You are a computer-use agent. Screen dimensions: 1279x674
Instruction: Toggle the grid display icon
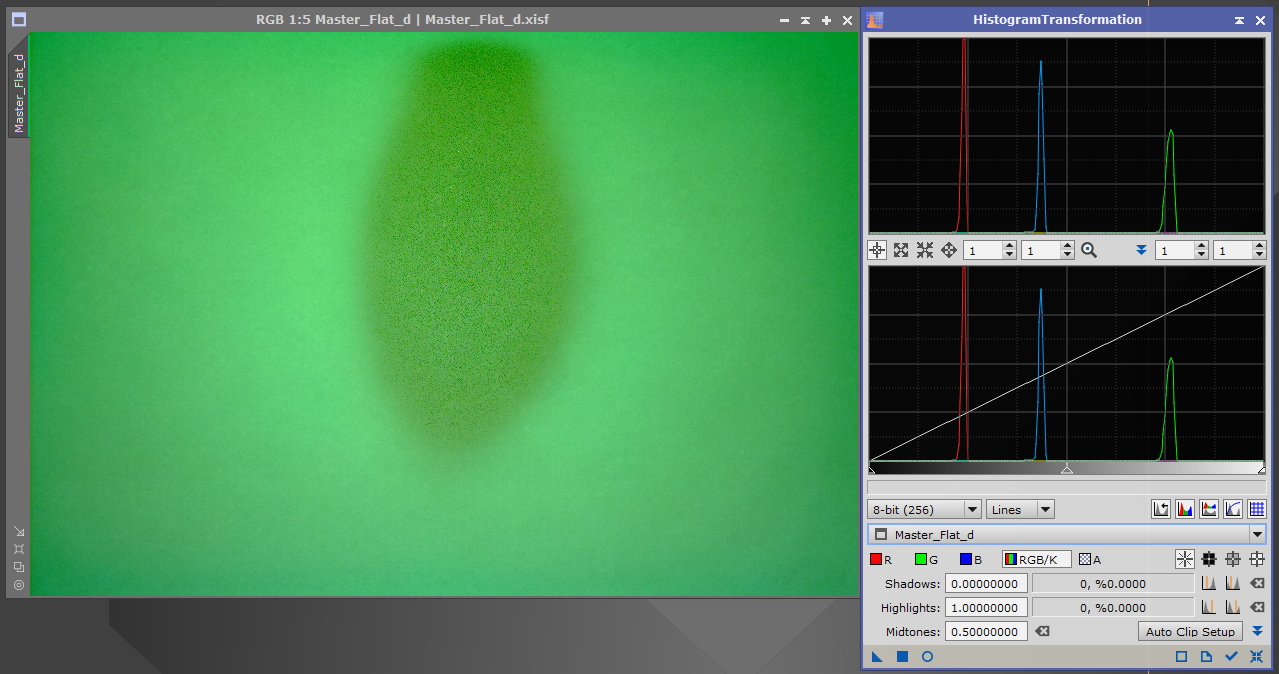pos(1256,510)
